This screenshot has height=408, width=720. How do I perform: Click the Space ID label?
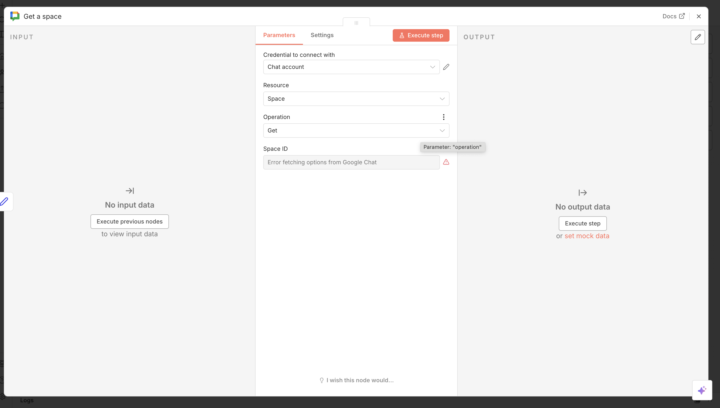point(276,149)
